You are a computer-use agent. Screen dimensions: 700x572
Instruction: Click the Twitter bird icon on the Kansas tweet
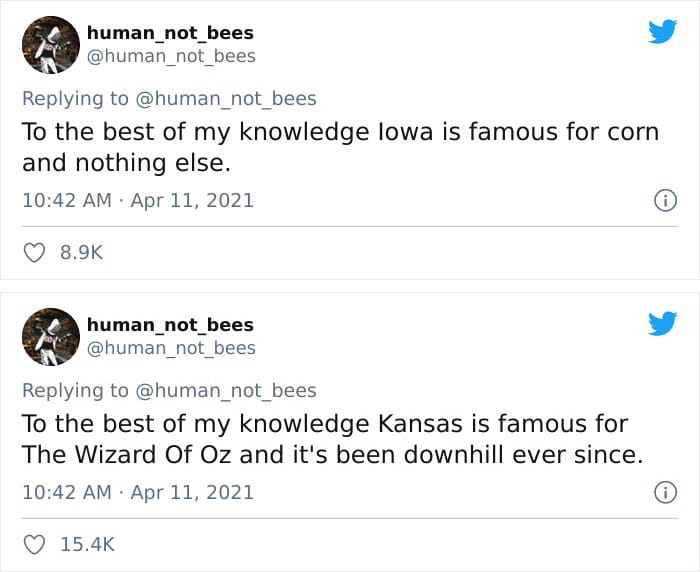point(662,323)
